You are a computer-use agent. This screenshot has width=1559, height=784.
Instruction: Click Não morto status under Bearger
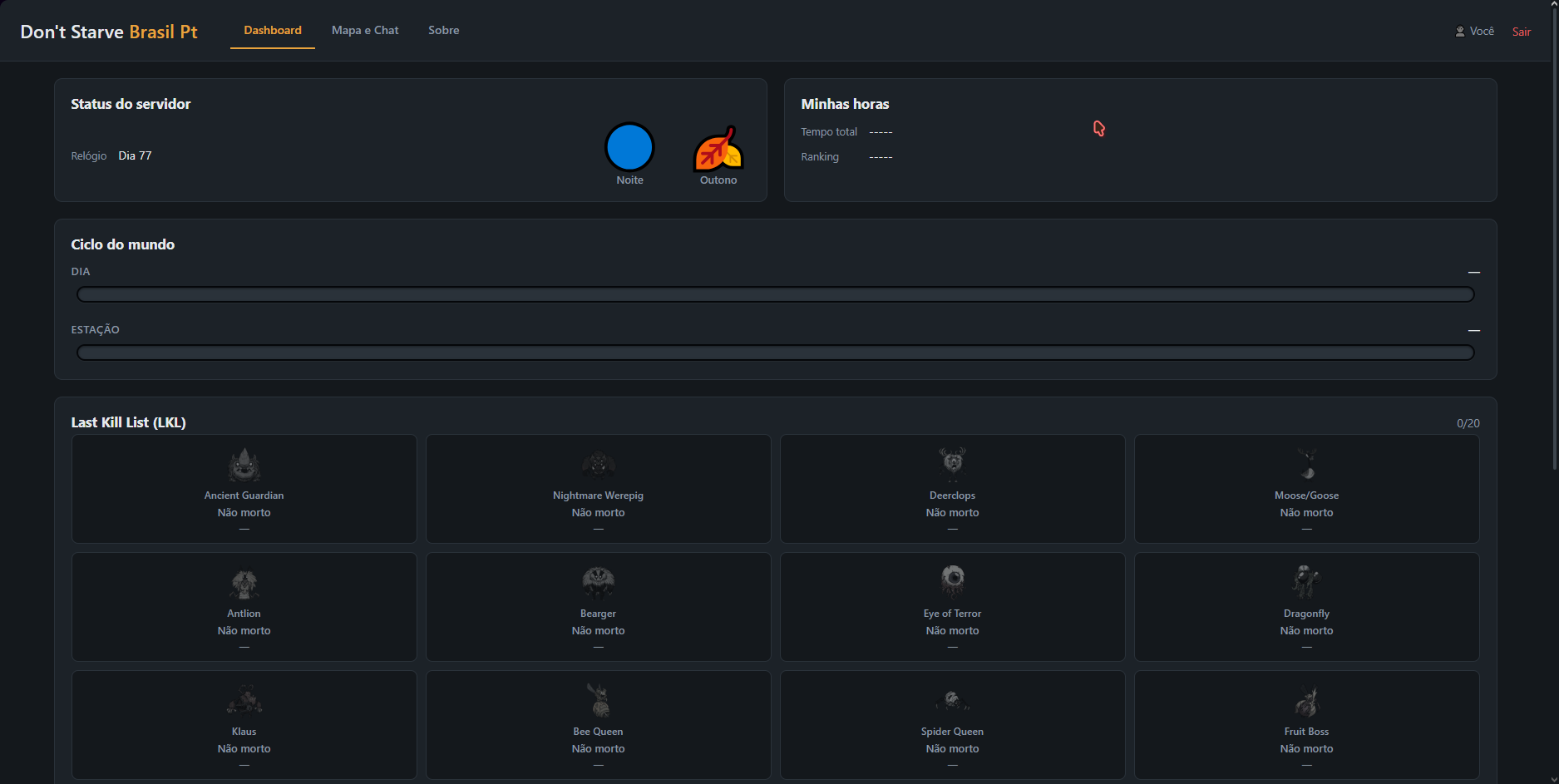(598, 631)
